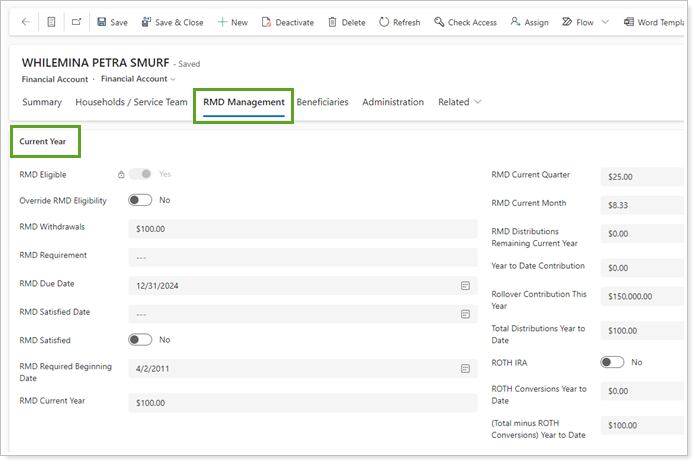Image resolution: width=697 pixels, height=465 pixels.
Task: Create a New record
Action: pos(232,22)
